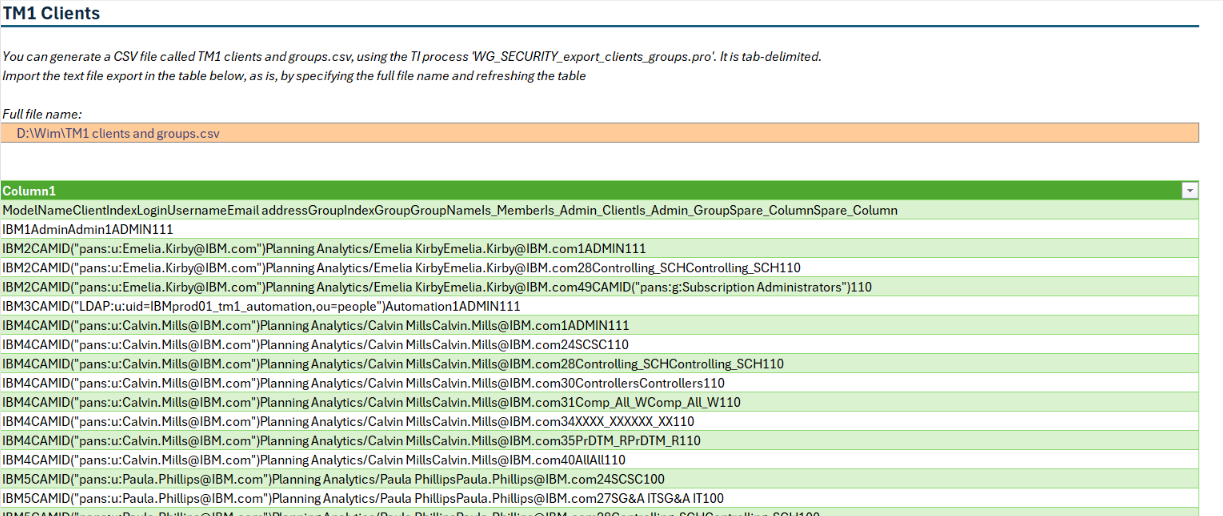Select the IBM3CAMID LDAP Automation row
The height and width of the screenshot is (516, 1223).
pyautogui.click(x=600, y=306)
